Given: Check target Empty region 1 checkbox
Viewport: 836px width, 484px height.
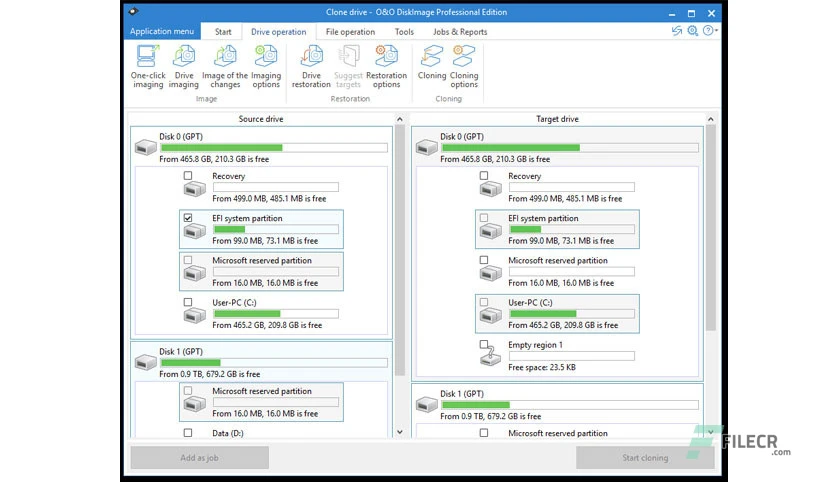Looking at the screenshot, I should pos(484,344).
